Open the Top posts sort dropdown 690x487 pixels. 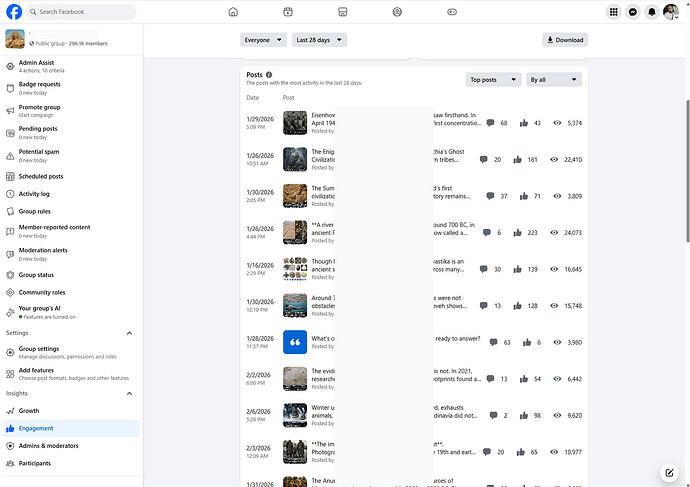click(493, 79)
